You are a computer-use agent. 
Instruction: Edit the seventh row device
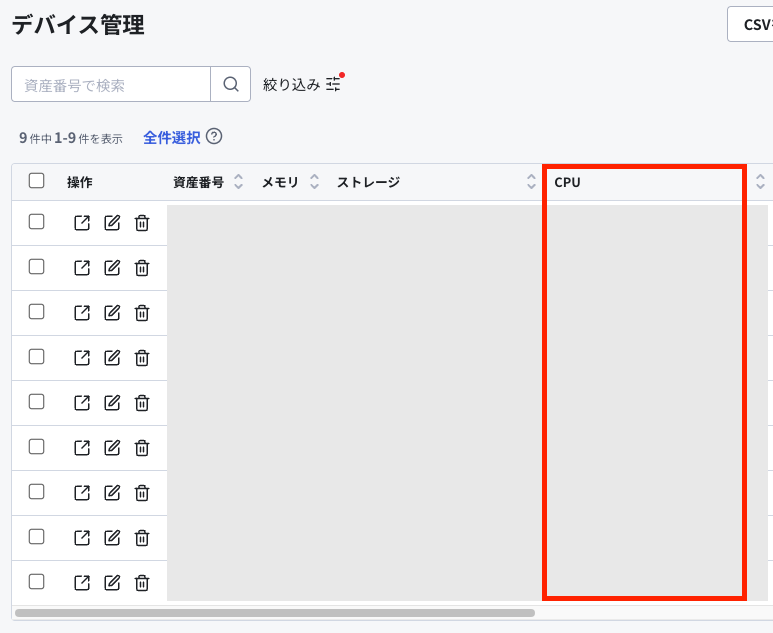pos(112,492)
